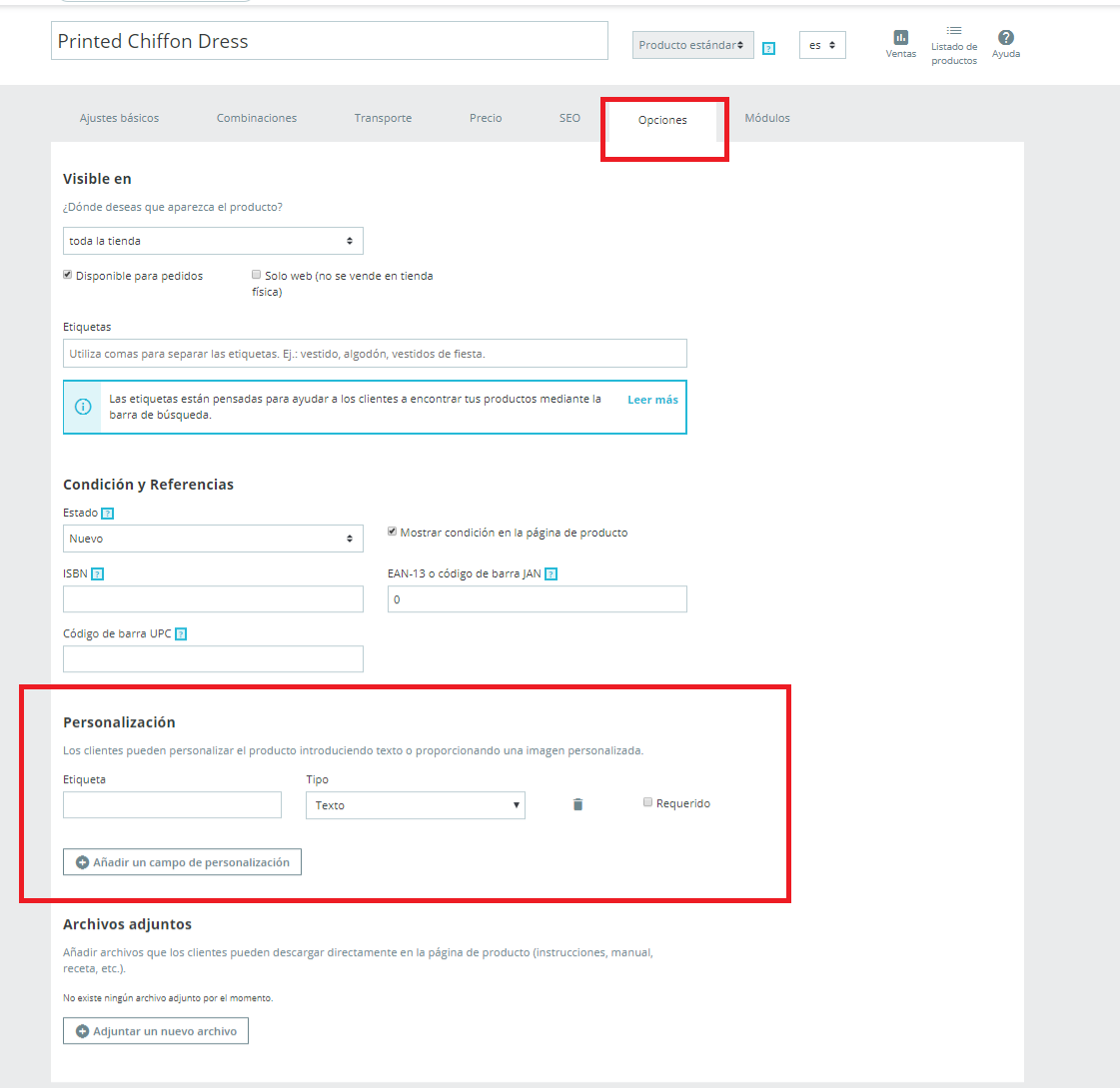Open the Ventas statistics icon
This screenshot has height=1088, width=1120.
901,37
